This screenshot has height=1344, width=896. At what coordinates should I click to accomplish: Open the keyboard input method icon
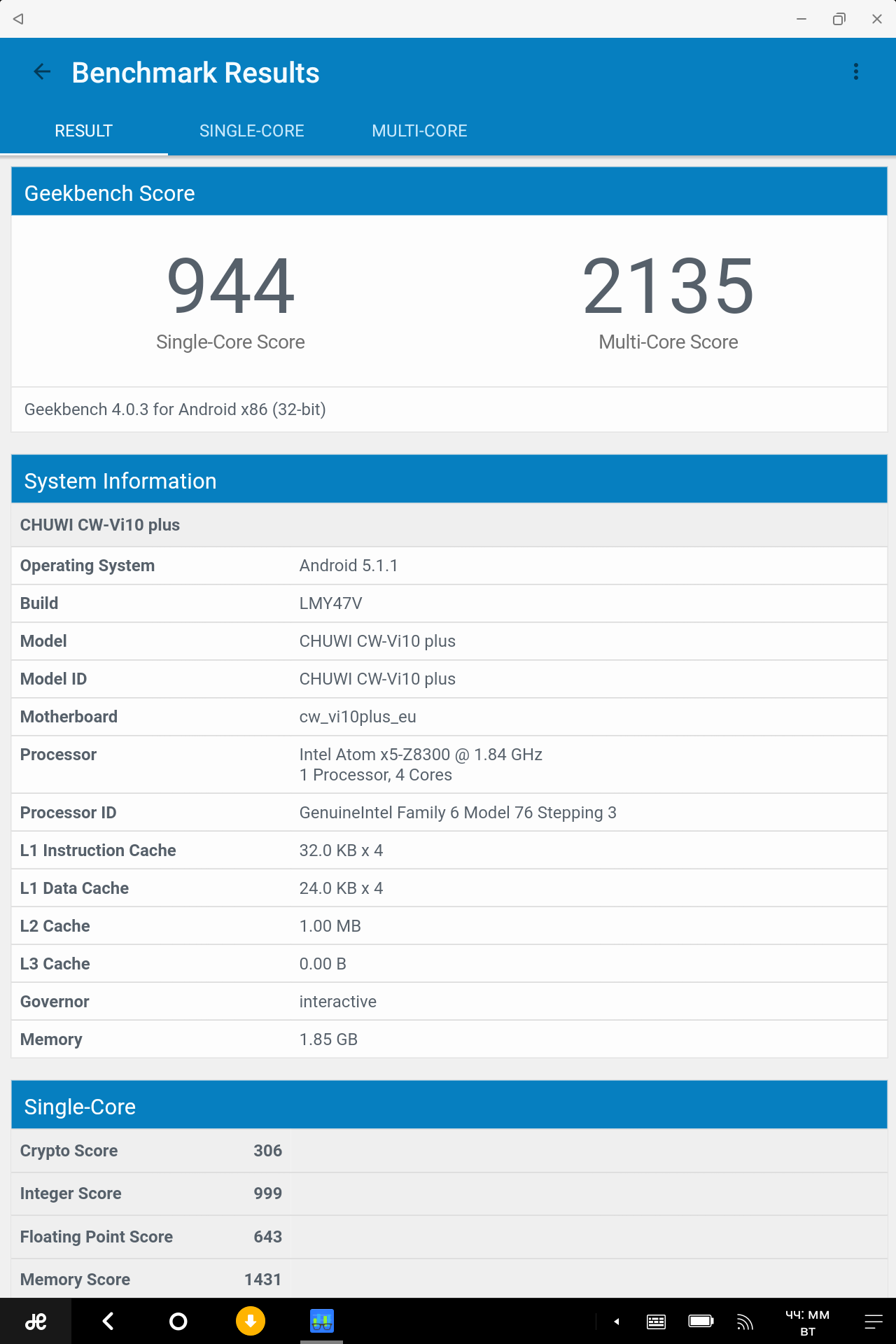click(656, 1322)
